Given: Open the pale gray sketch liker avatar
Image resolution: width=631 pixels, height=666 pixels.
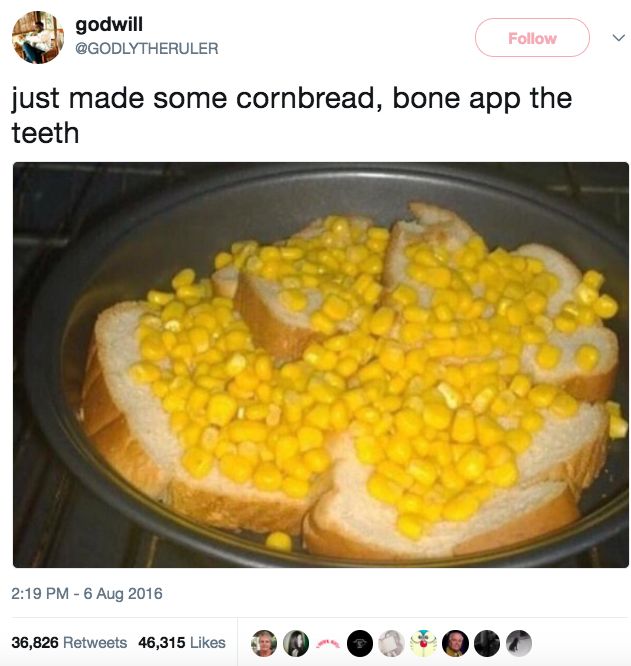Looking at the screenshot, I should click(392, 643).
